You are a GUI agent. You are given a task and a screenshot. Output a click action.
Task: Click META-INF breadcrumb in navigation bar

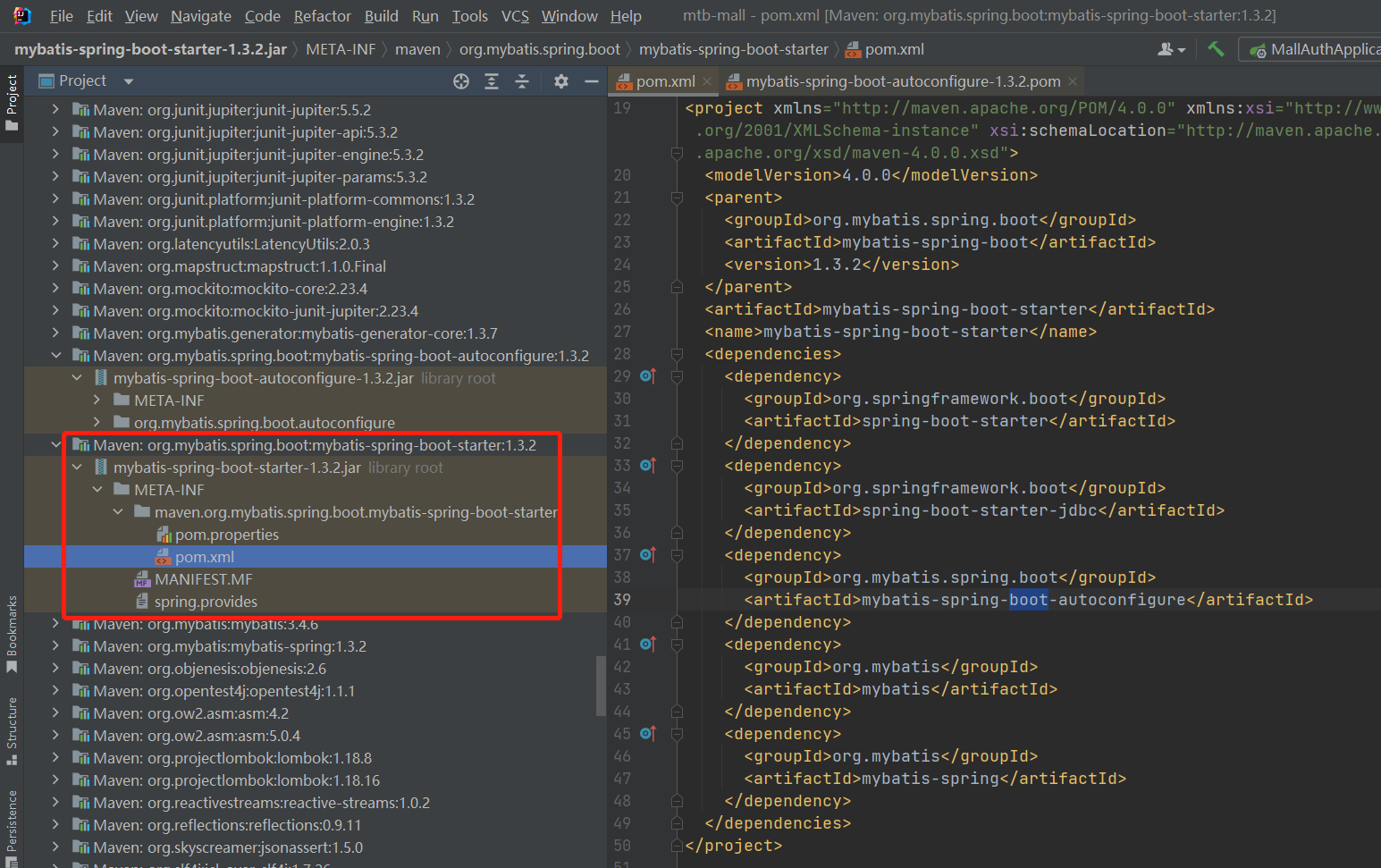(341, 49)
